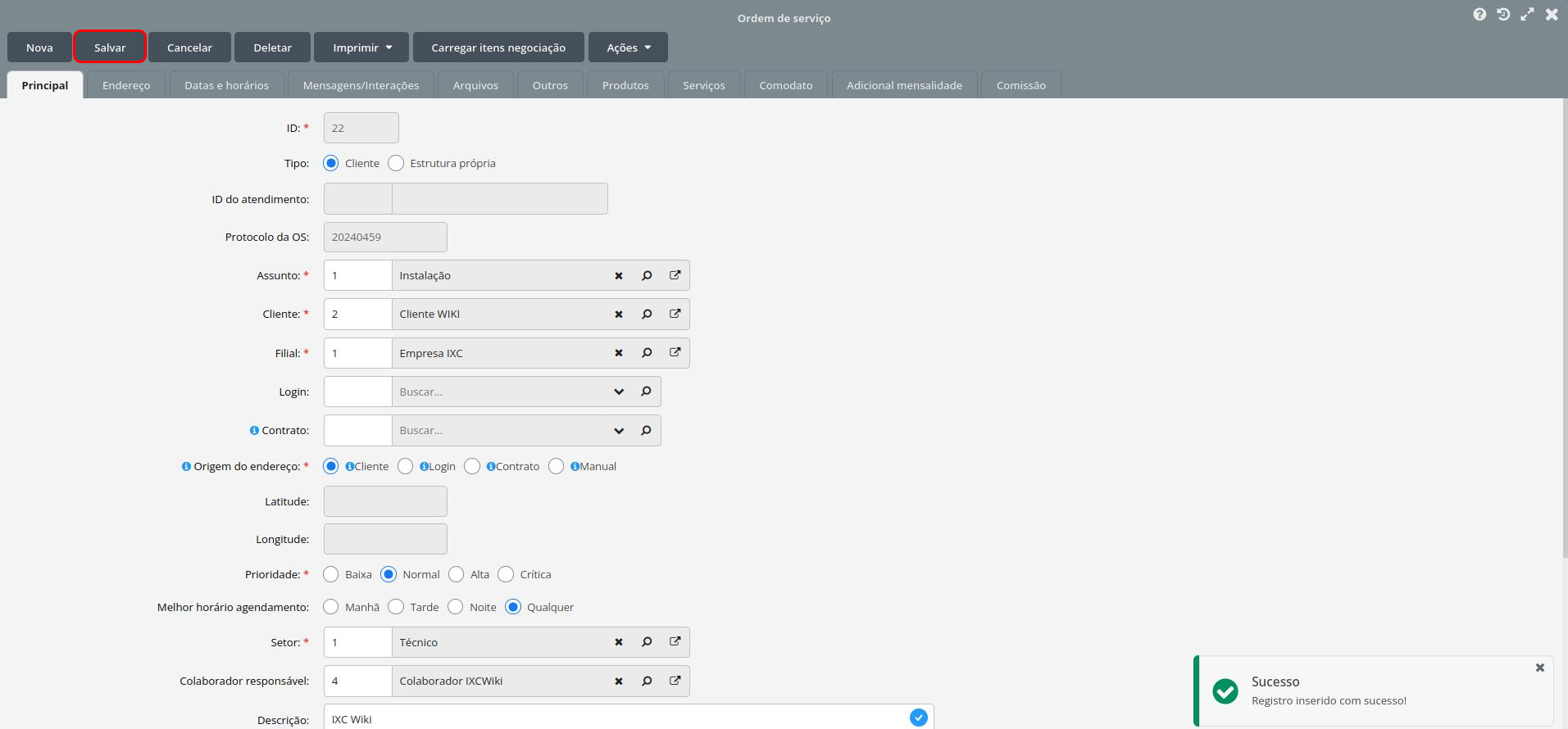Clear the Cliente WIKI value with x icon
The width and height of the screenshot is (1568, 729).
click(619, 315)
